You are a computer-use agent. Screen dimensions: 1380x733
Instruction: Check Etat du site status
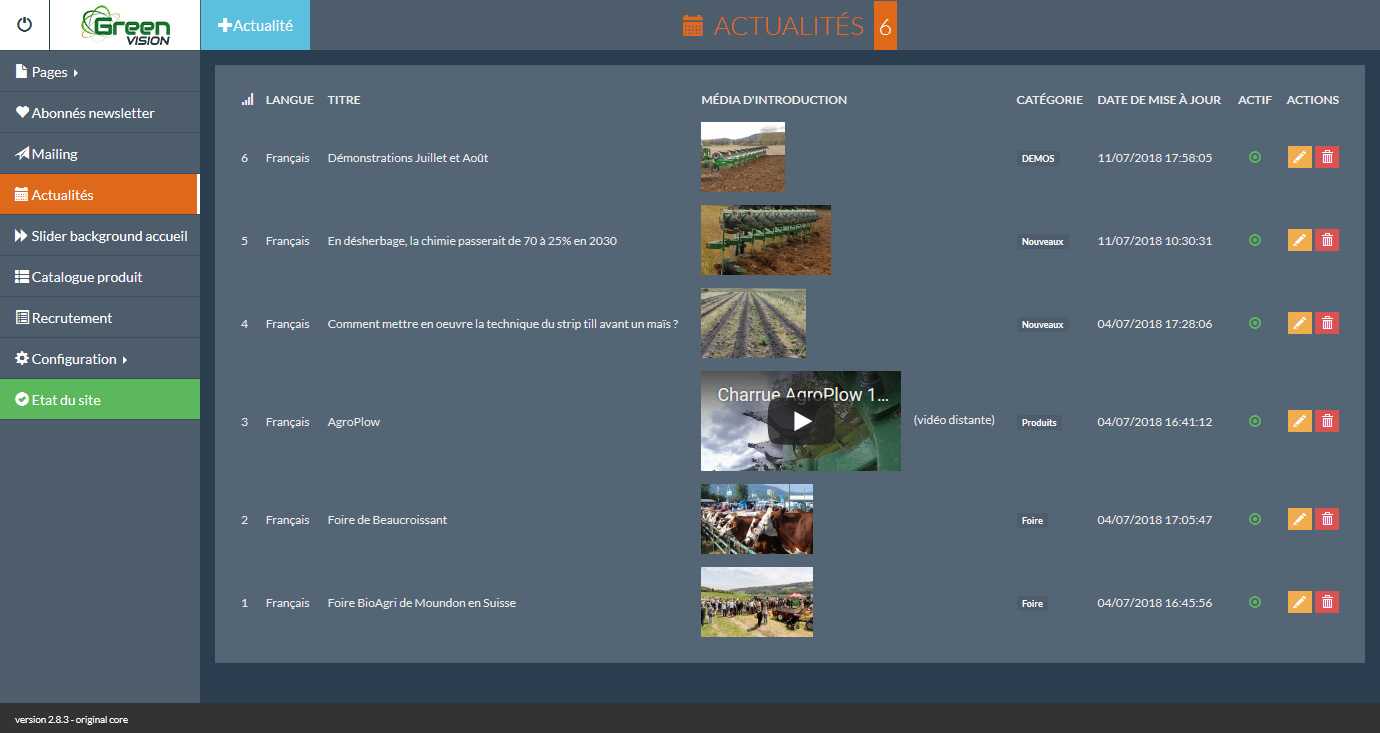click(100, 400)
